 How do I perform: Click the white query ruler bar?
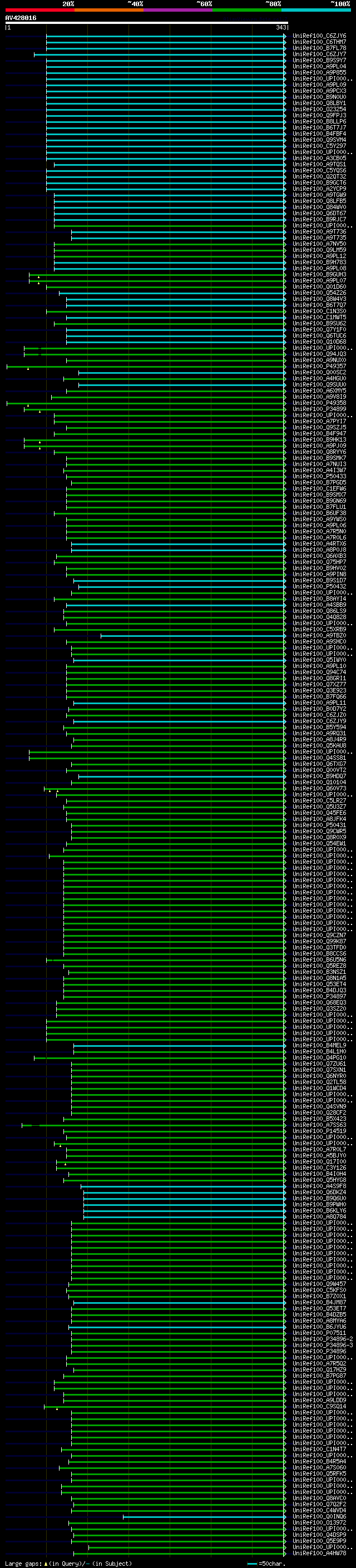[x=146, y=23]
